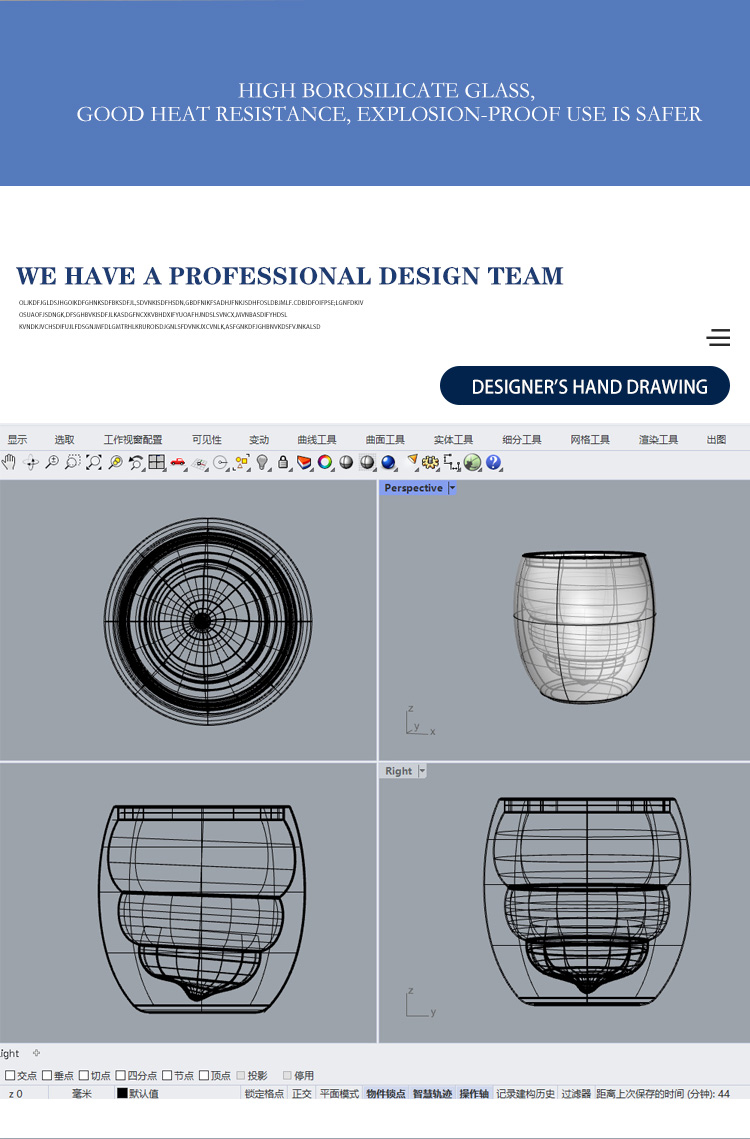Open the gear options icon
Screen dimensions: 750x1139
(430, 462)
